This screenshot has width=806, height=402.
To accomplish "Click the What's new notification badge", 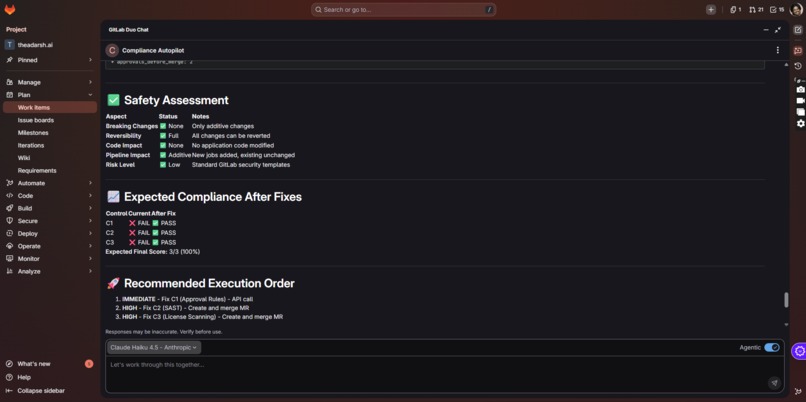I will 89,363.
